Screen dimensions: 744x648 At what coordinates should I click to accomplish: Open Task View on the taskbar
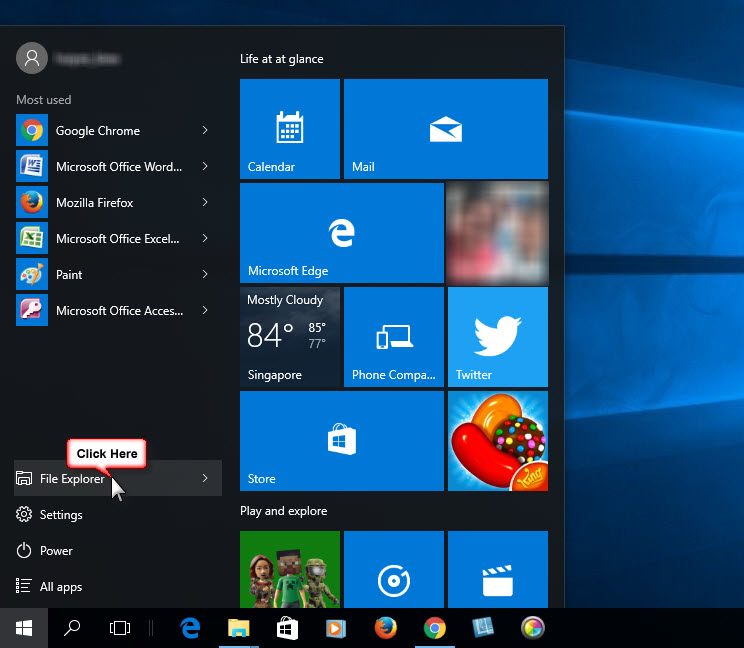coord(120,628)
